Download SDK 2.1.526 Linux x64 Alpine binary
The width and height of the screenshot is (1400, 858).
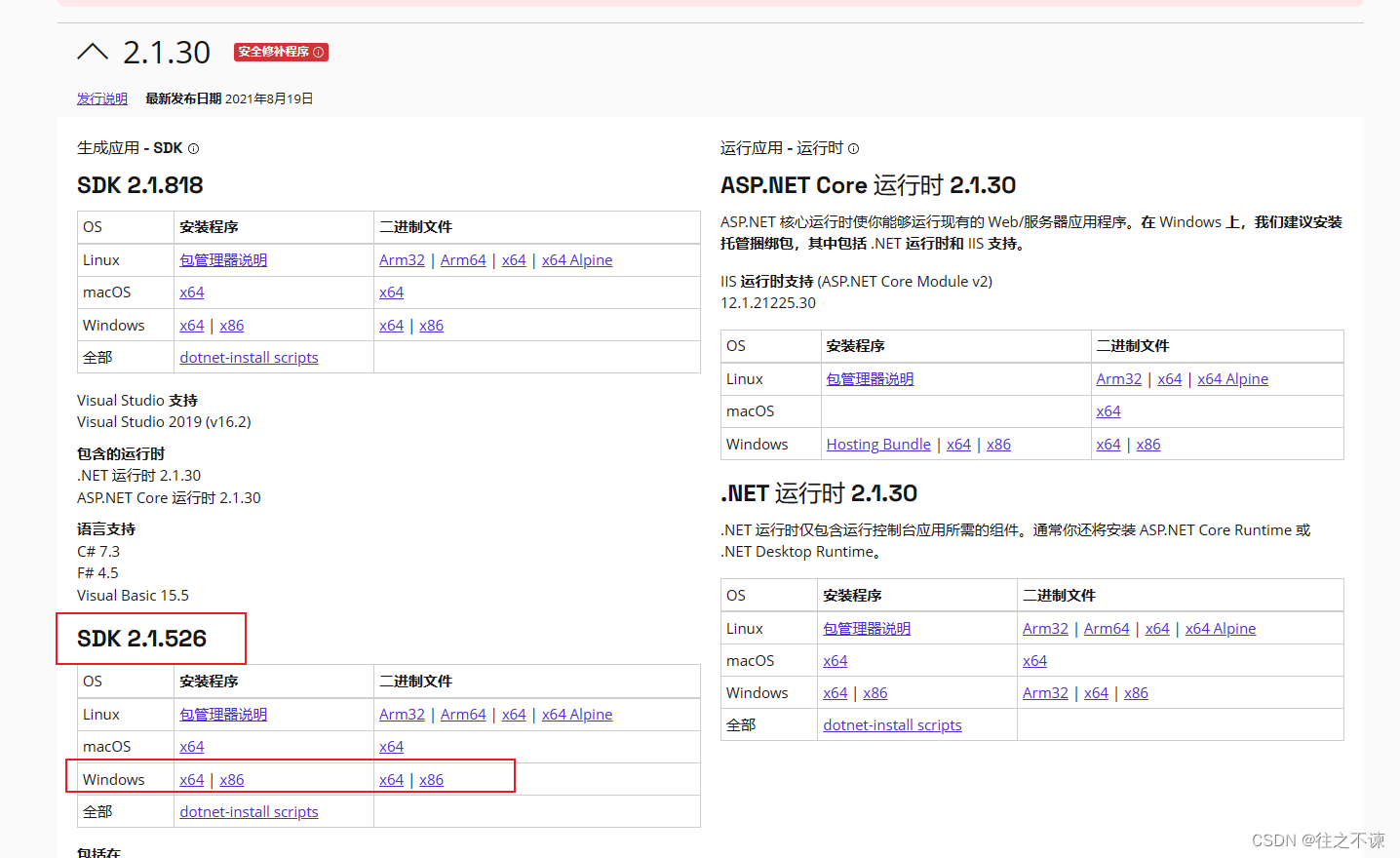577,715
